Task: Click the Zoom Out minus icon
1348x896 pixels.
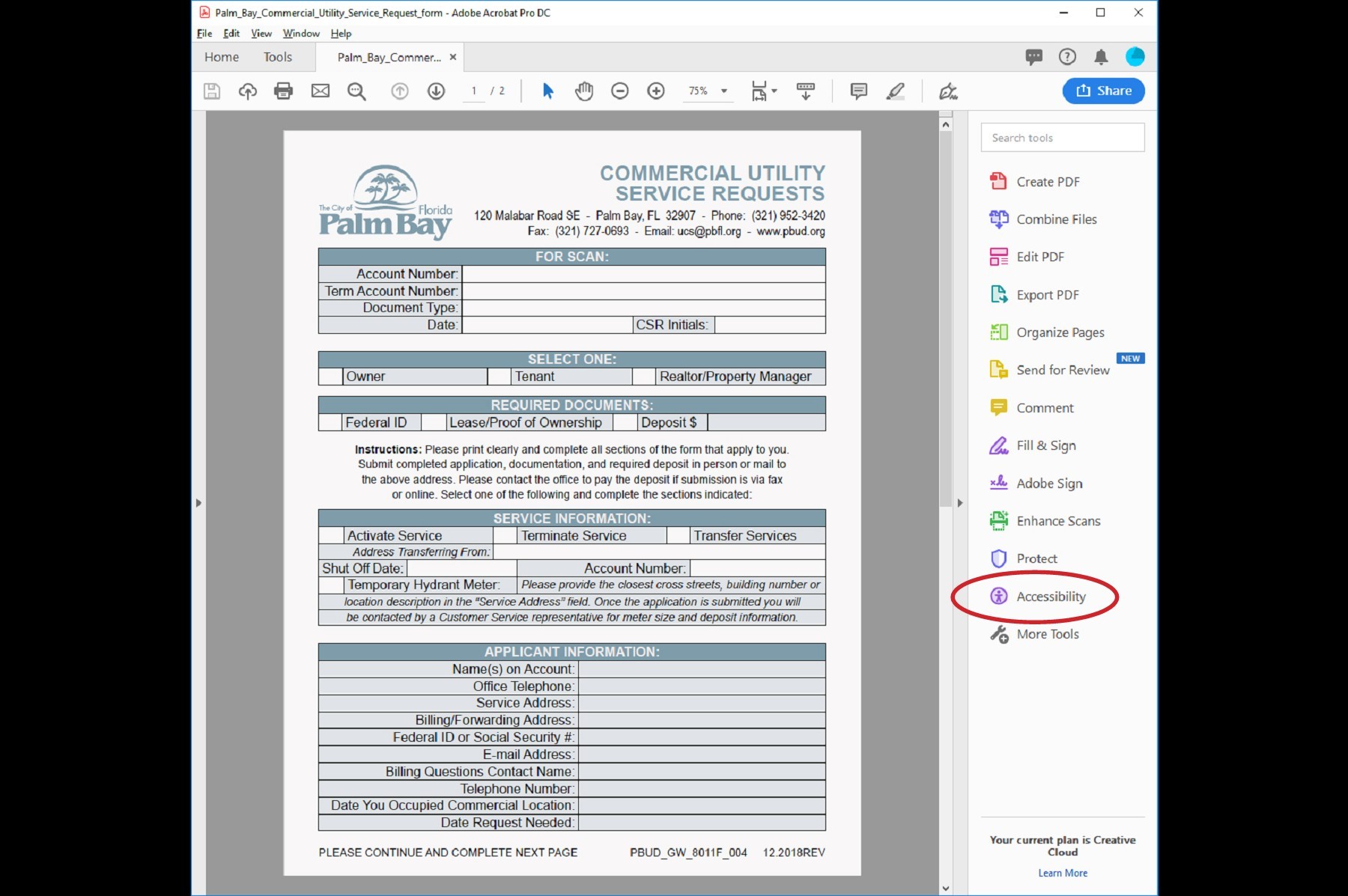Action: point(619,91)
